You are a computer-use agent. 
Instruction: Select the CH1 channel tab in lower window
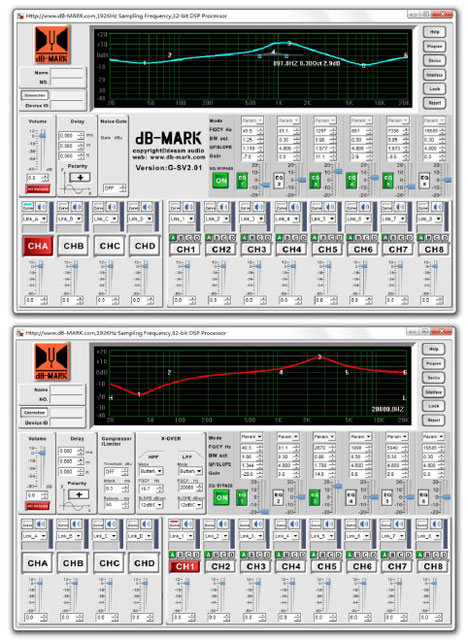coord(185,566)
